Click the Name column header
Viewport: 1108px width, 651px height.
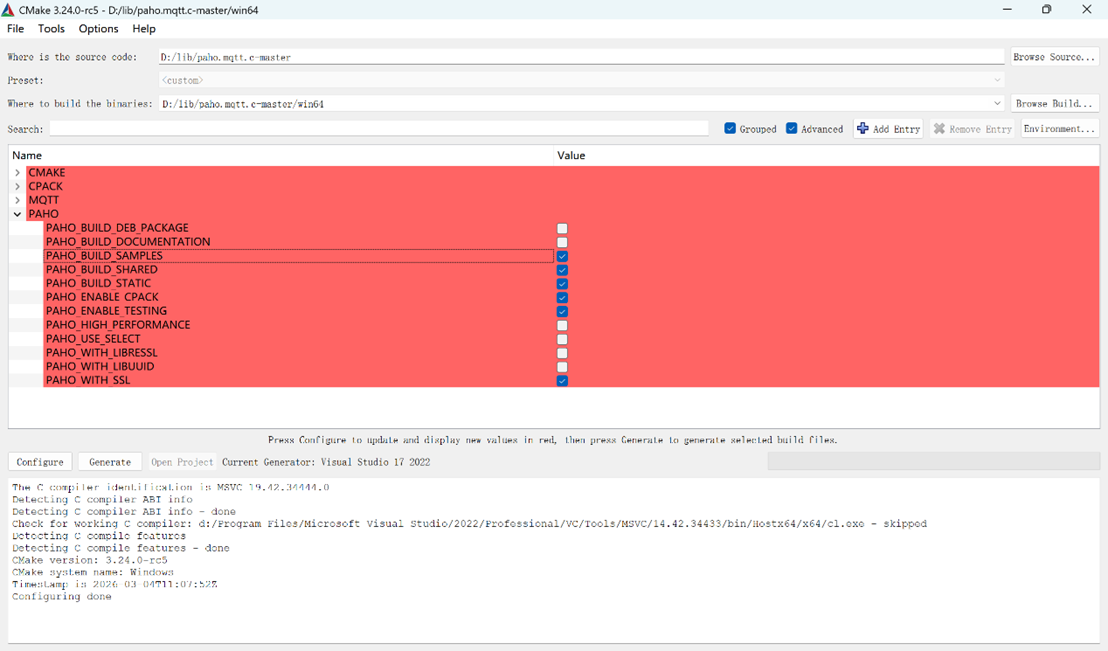(x=281, y=155)
